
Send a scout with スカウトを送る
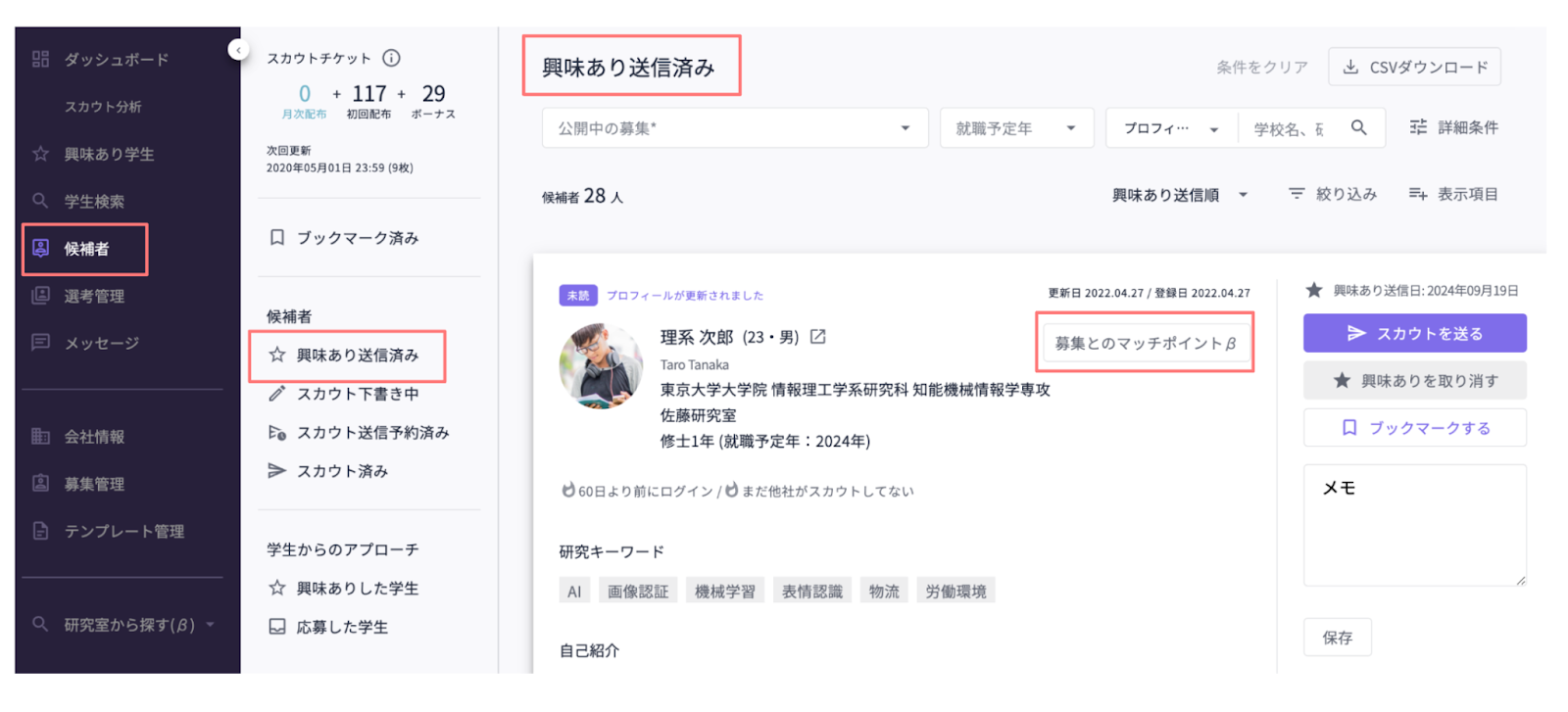(1414, 333)
